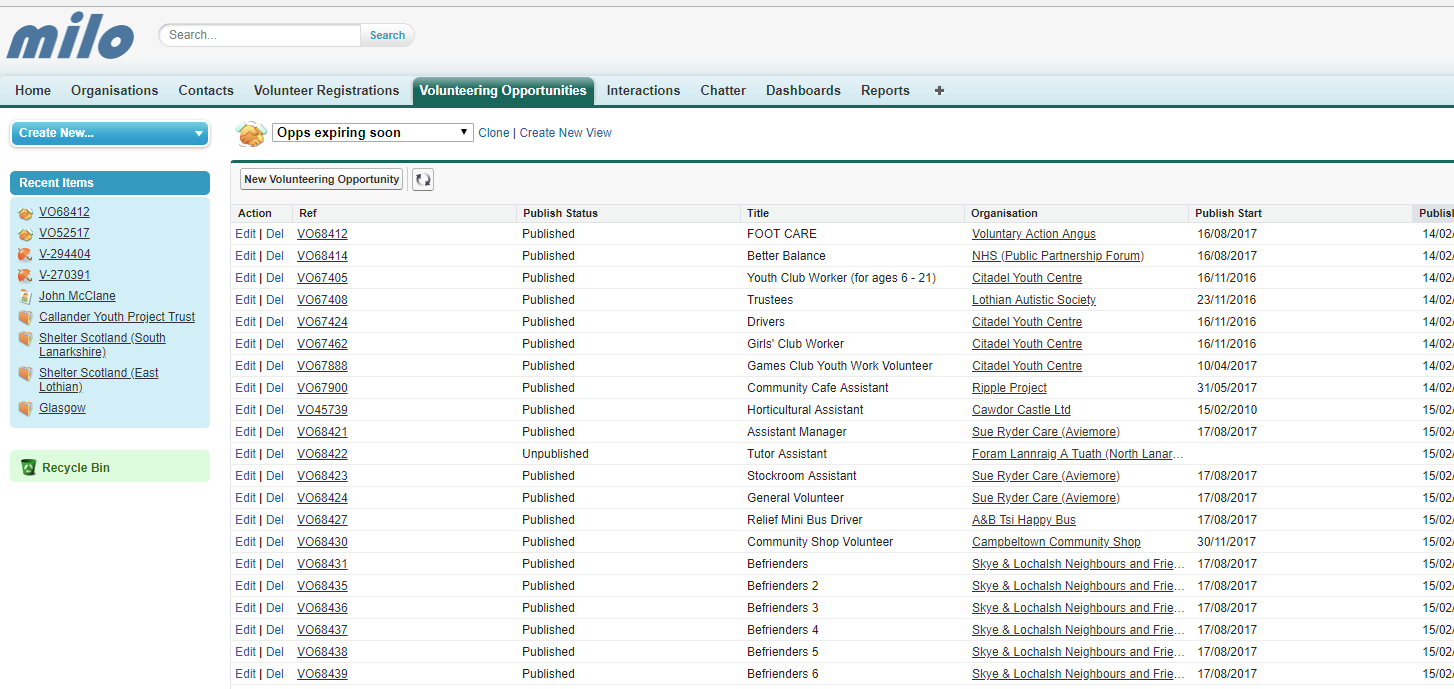Click the icon beside Shelter Scotland (East Lothian)
This screenshot has height=689, width=1454.
(25, 374)
